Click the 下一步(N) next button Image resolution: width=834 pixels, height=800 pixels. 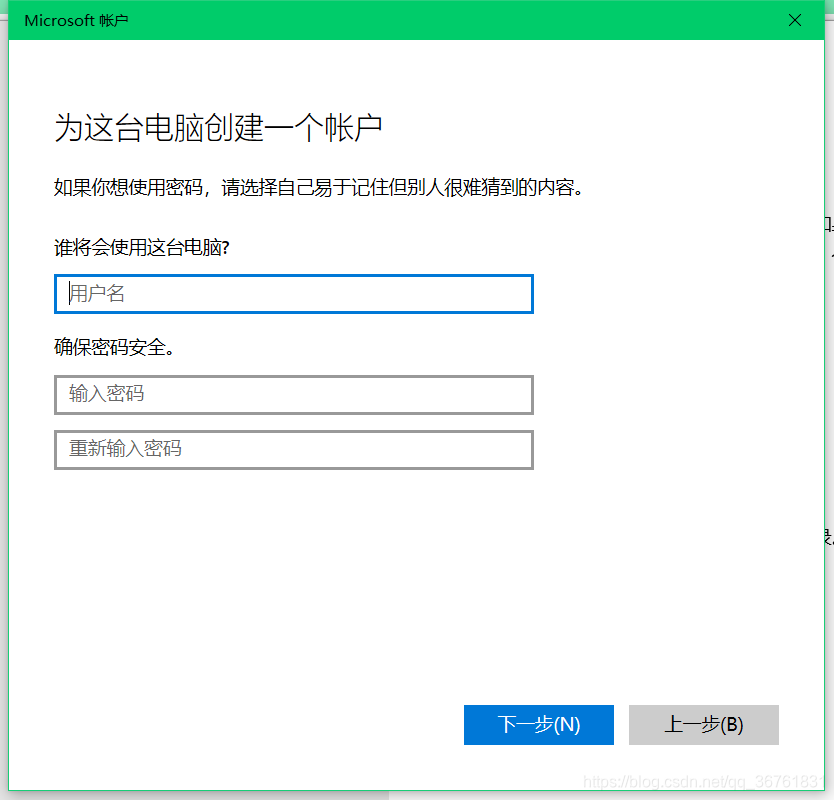(538, 724)
